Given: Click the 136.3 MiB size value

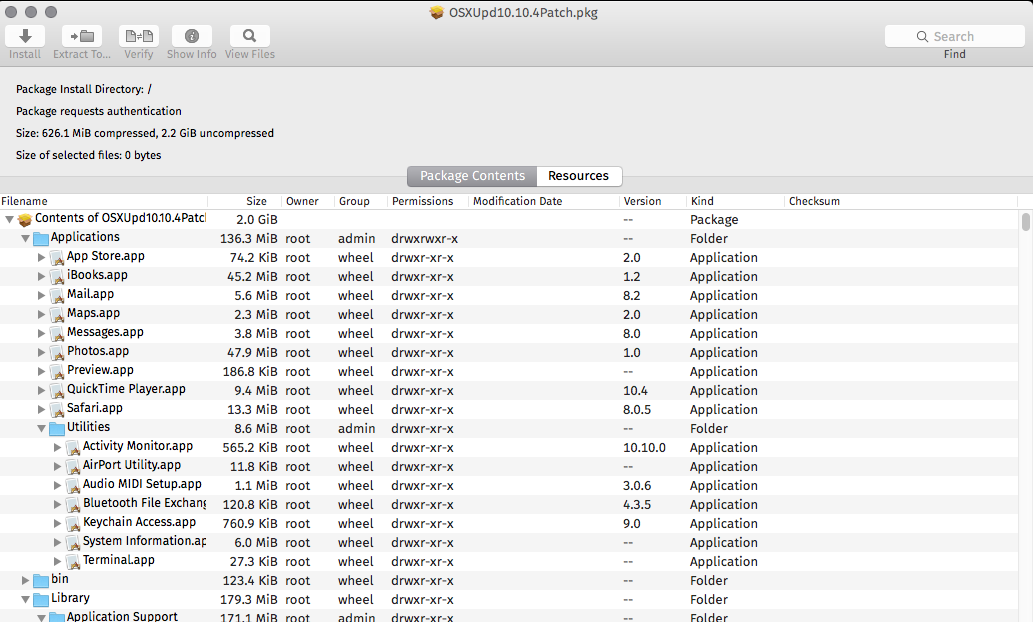Looking at the screenshot, I should pyautogui.click(x=248, y=239).
